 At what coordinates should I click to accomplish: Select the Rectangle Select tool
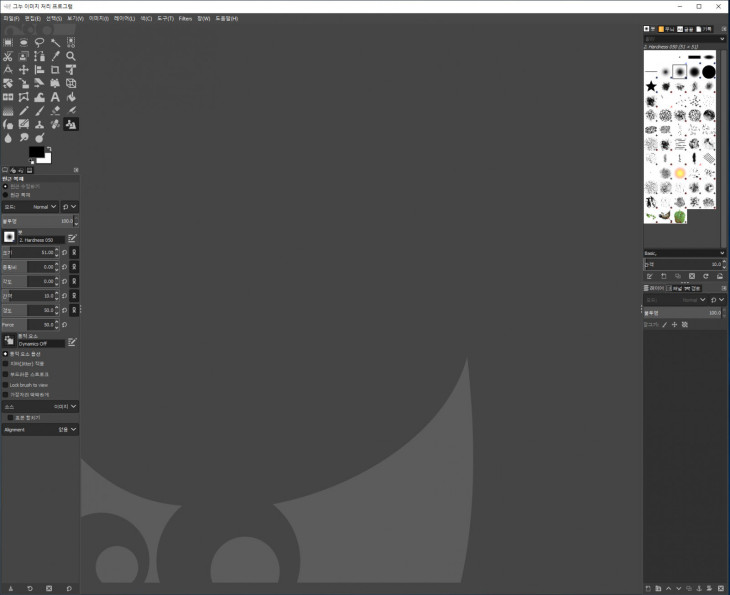[8, 42]
